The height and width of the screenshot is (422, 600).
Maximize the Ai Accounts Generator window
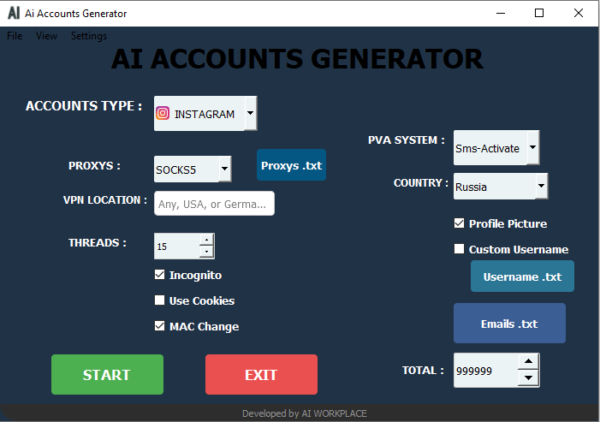pos(539,13)
